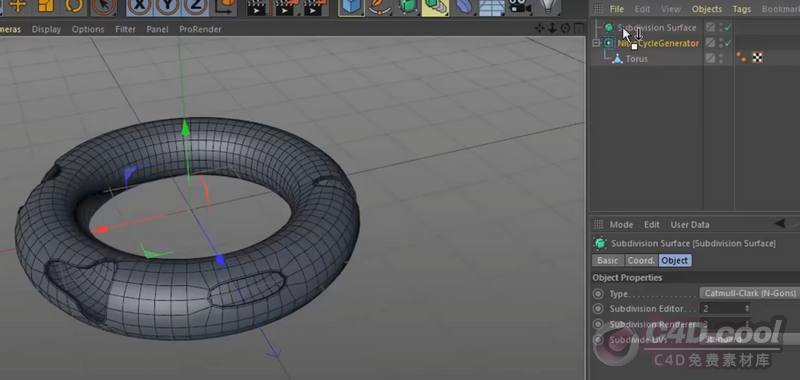Viewport: 800px width, 380px height.
Task: Select the Rotate tool icon
Action: coord(74,7)
